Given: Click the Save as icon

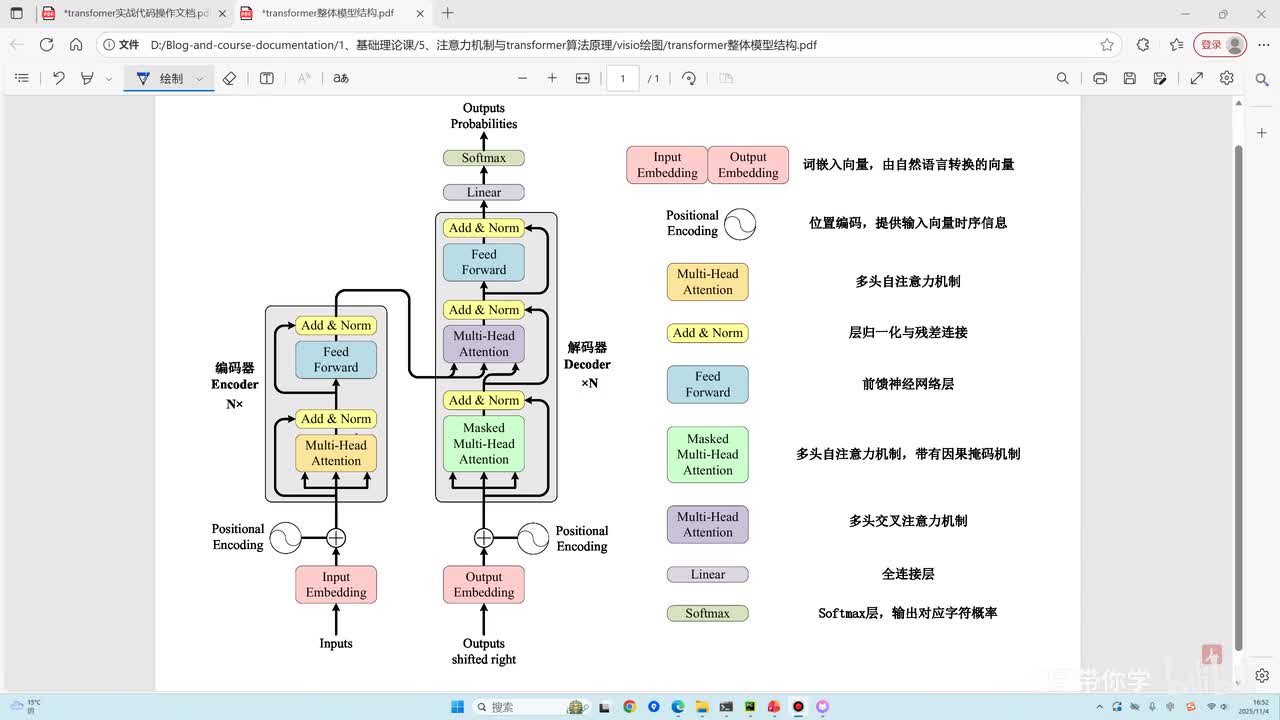Looking at the screenshot, I should pos(1160,78).
